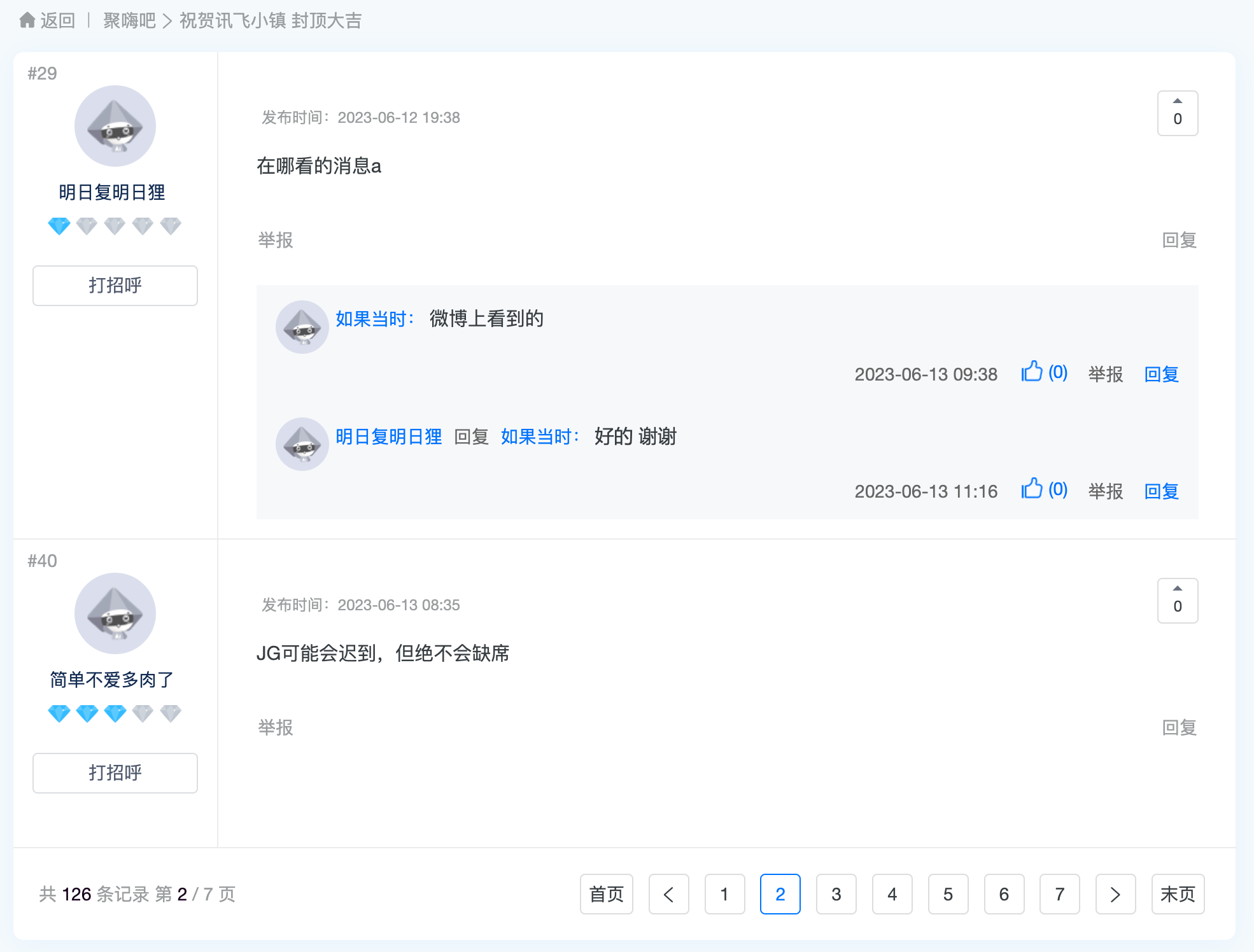Reply to post #40 via 回复
The width and height of the screenshot is (1254, 952).
click(1179, 727)
